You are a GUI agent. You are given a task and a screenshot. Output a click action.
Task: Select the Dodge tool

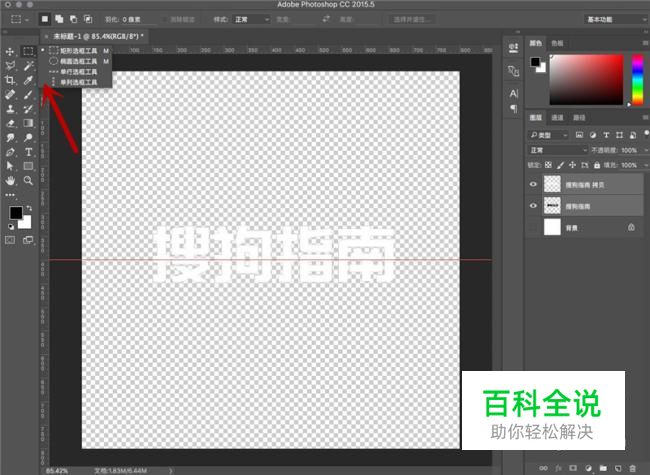click(x=28, y=138)
